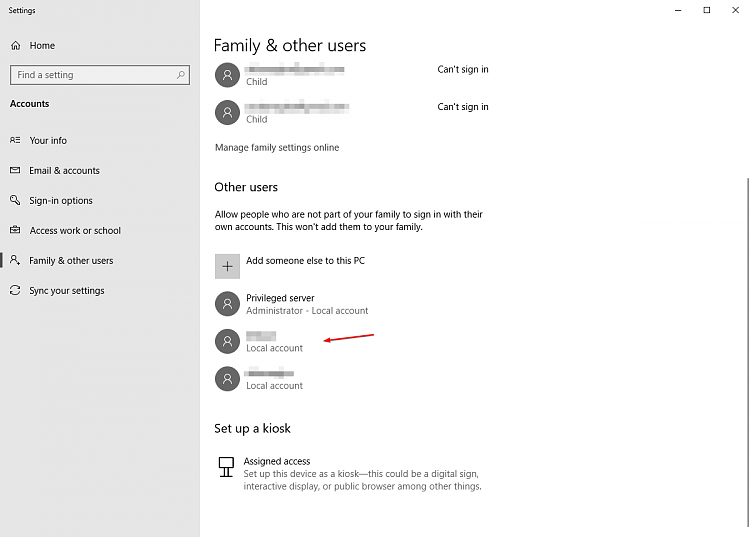
Task: Maximize the Settings window
Action: pos(706,10)
